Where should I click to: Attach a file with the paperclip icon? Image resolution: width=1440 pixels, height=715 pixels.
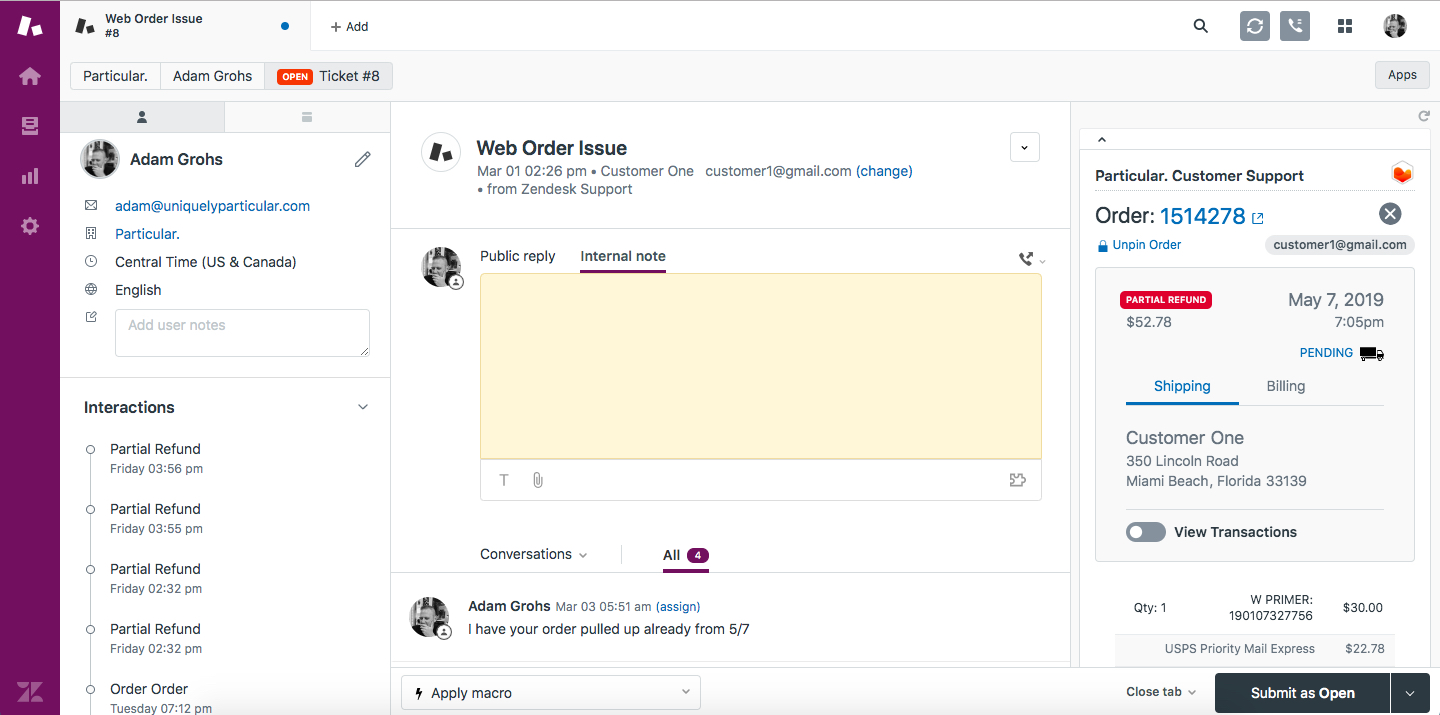(x=537, y=480)
